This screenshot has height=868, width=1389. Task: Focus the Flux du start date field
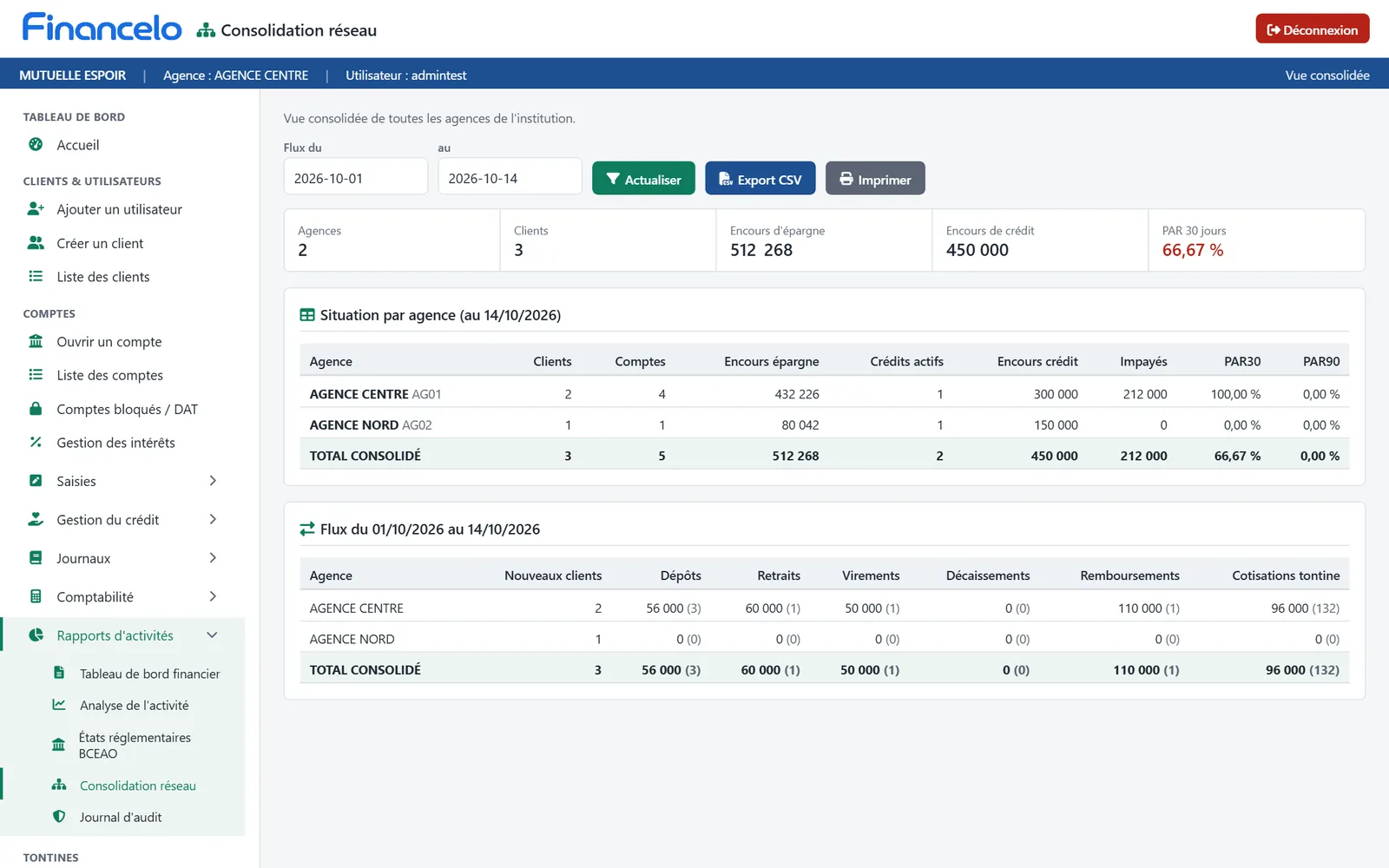[x=356, y=177]
